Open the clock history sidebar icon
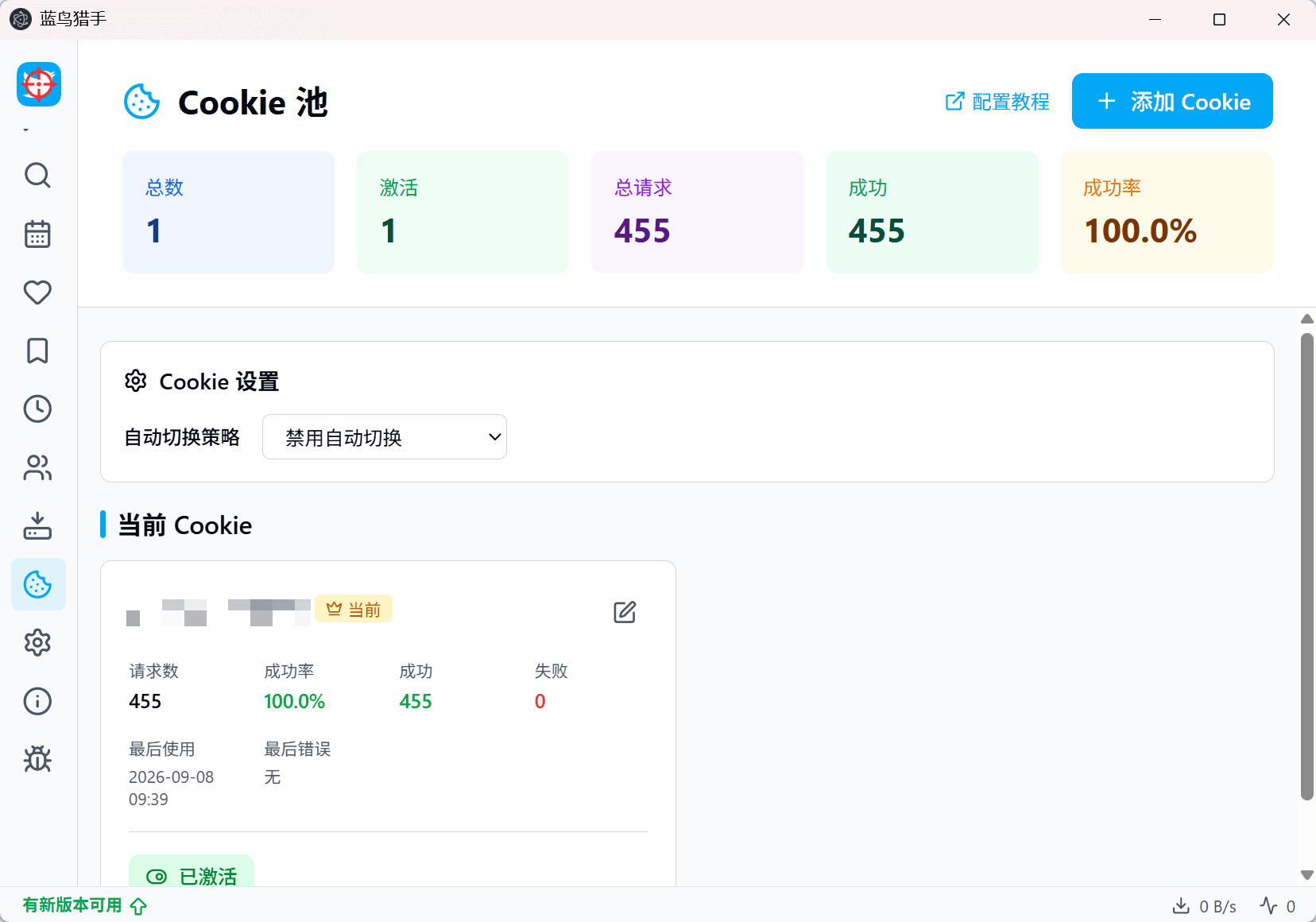1316x922 pixels. point(37,409)
